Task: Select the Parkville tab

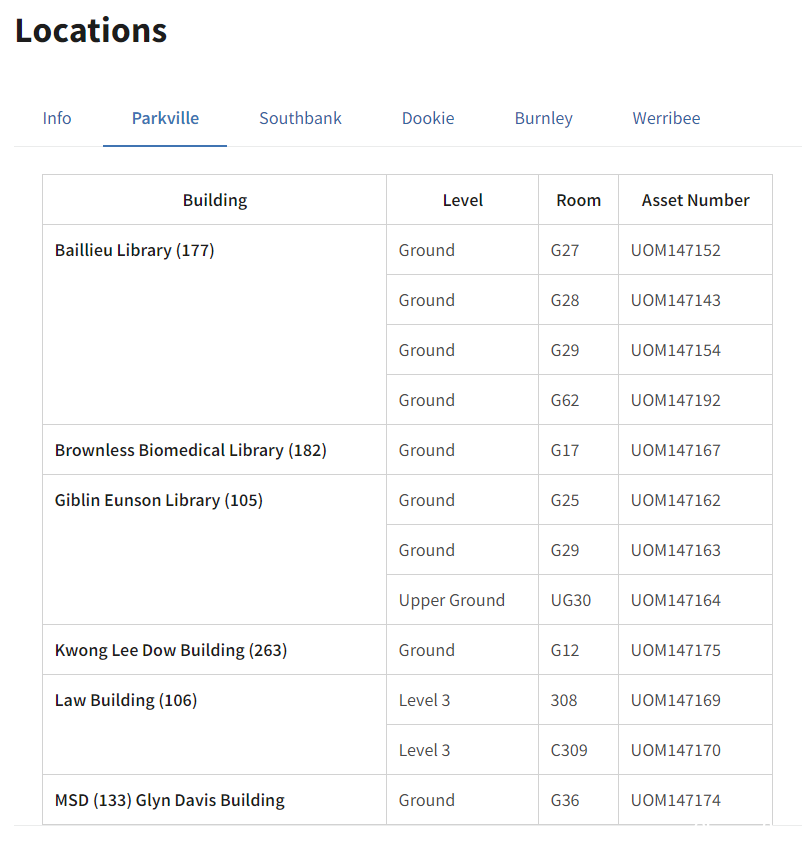Action: (165, 118)
